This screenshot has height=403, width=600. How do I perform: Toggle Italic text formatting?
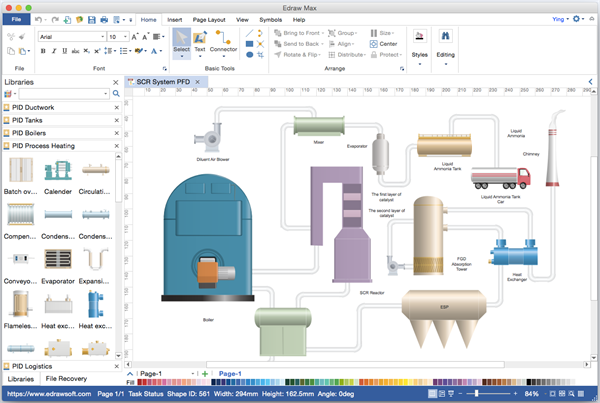tap(54, 51)
